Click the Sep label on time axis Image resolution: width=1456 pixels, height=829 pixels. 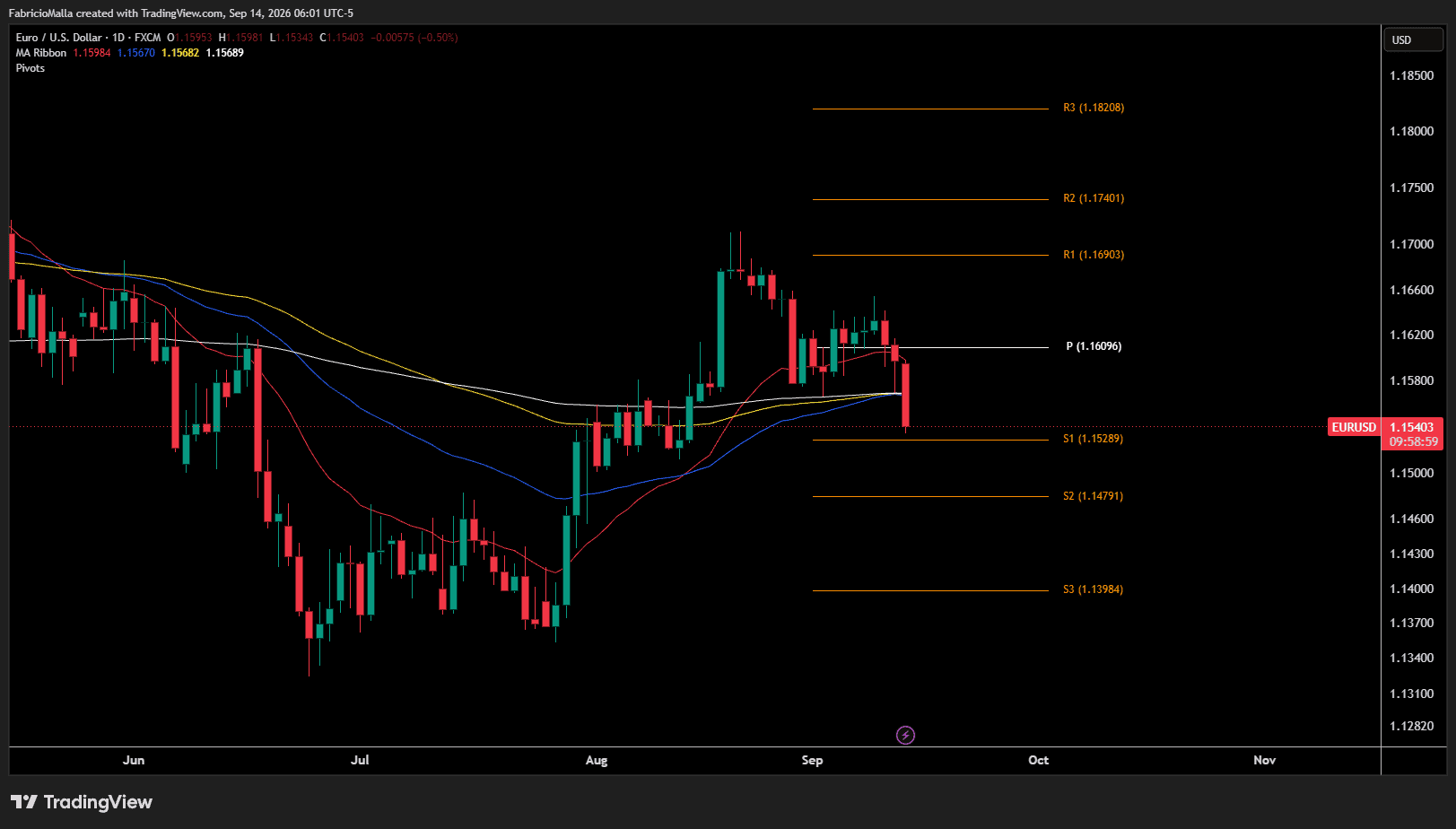click(x=812, y=760)
